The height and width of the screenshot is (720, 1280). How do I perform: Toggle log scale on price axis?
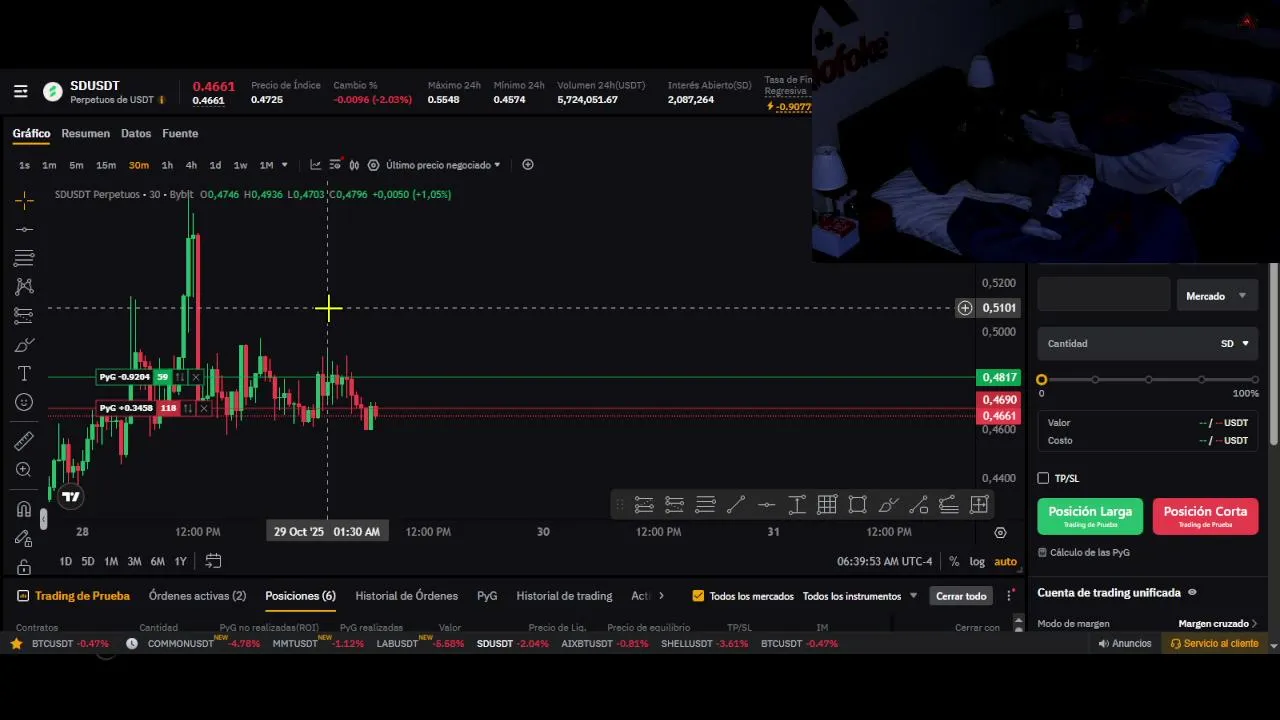[977, 562]
